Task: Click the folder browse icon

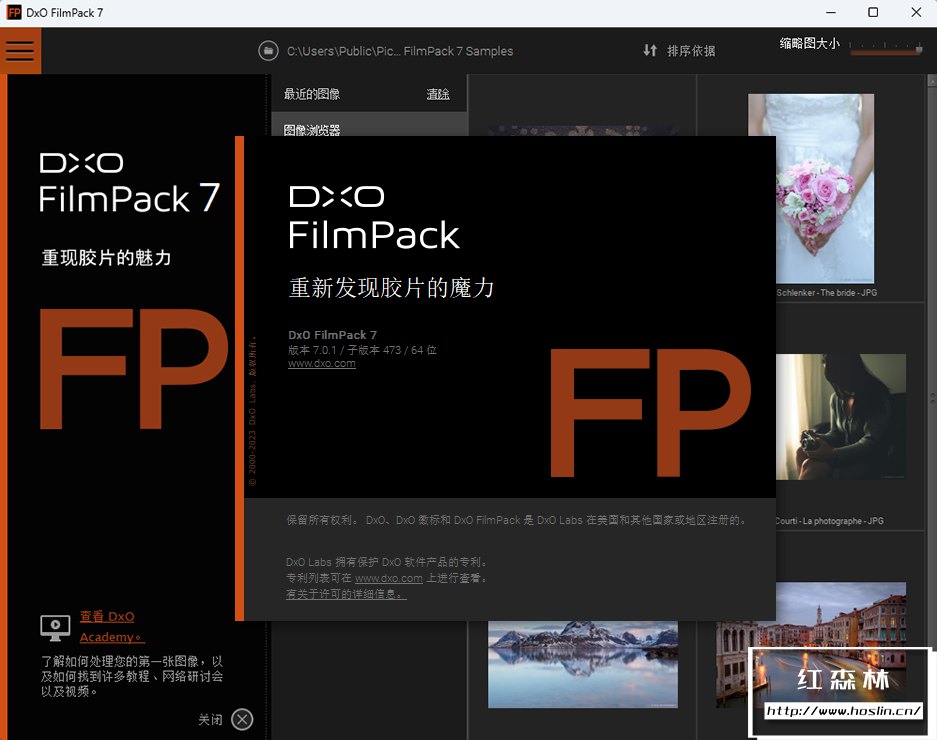Action: 268,51
